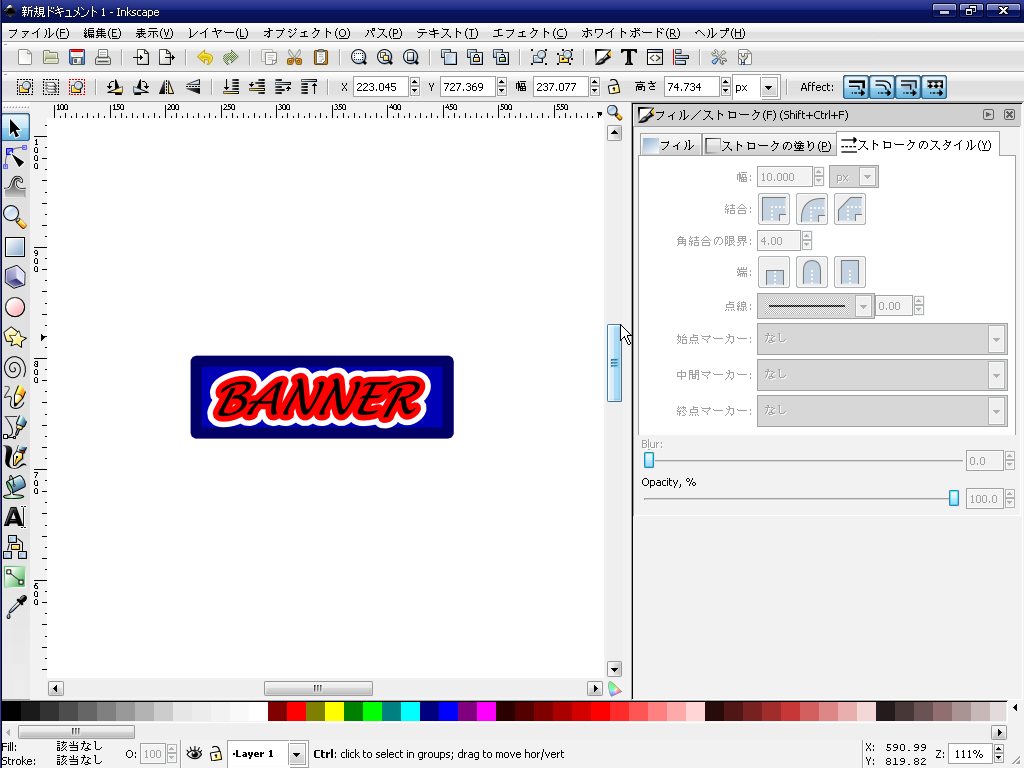
Task: Select the Gradient tool
Action: point(15,577)
